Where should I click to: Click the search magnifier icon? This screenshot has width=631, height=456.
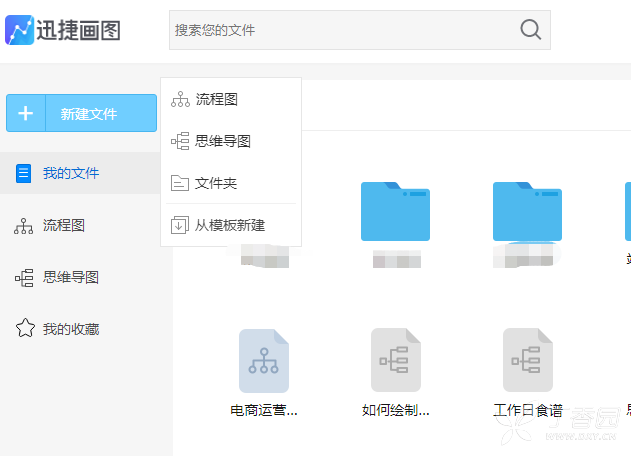click(530, 30)
